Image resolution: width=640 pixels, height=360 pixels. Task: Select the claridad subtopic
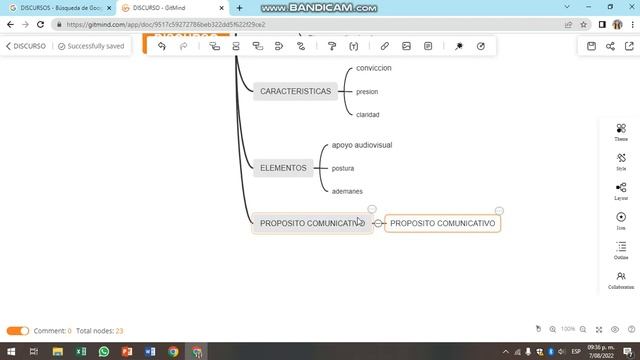point(367,115)
